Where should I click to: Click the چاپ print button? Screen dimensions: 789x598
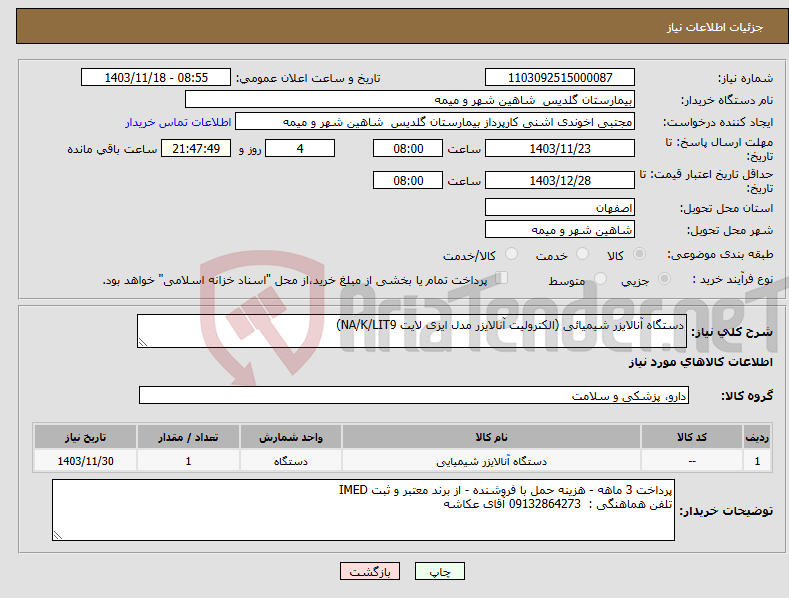[440, 571]
